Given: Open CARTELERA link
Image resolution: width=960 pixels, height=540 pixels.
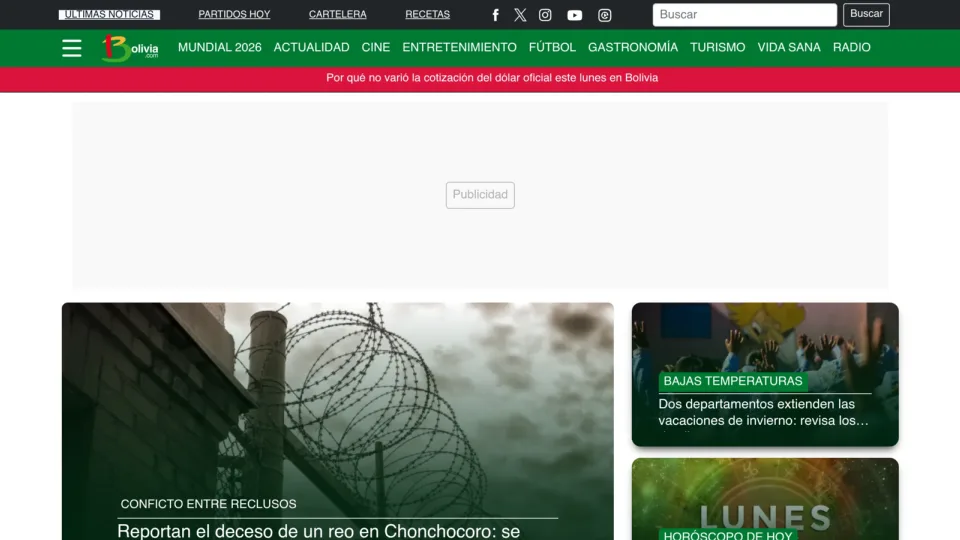Looking at the screenshot, I should [337, 14].
